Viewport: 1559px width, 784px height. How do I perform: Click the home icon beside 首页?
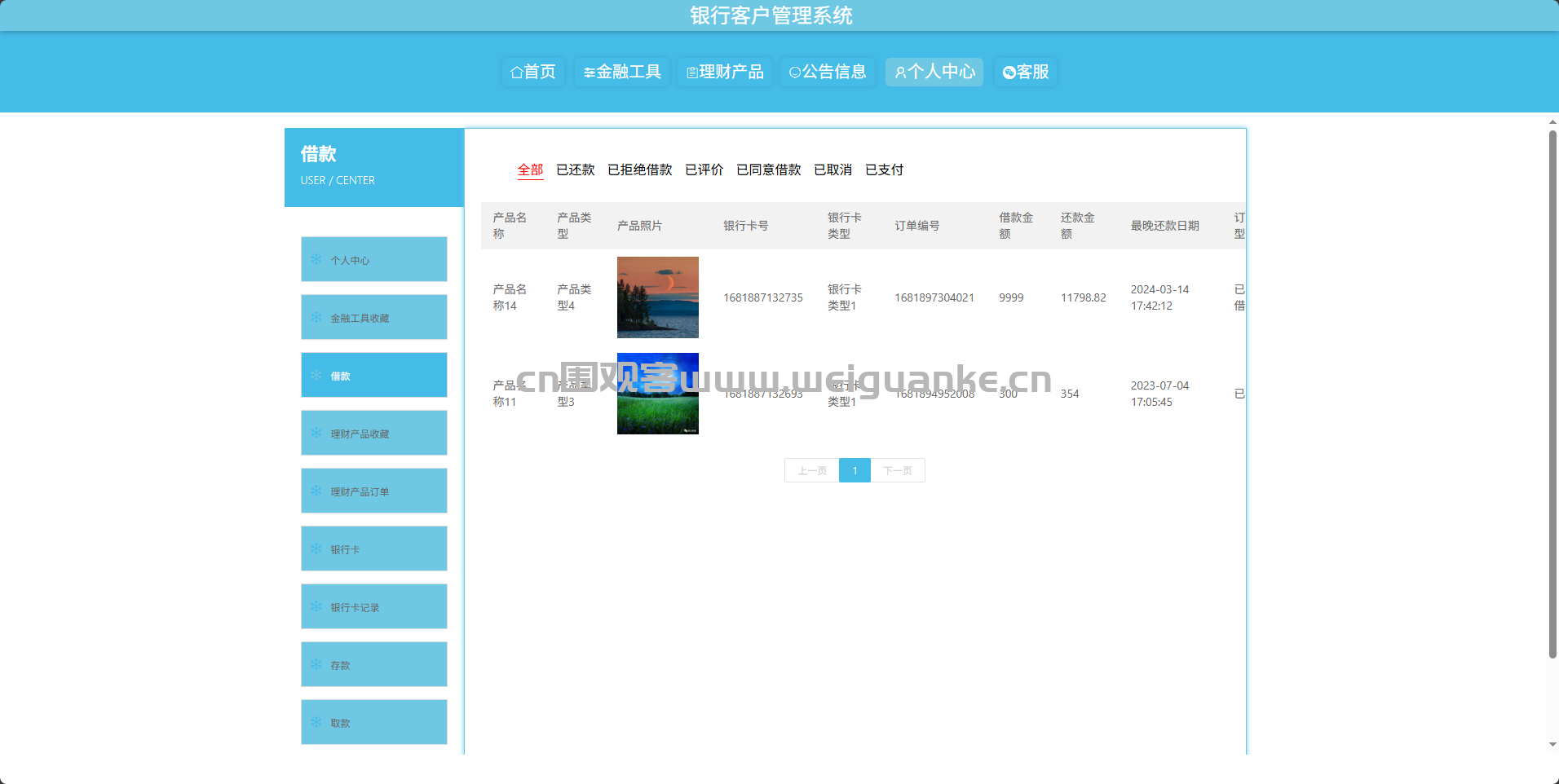[516, 73]
